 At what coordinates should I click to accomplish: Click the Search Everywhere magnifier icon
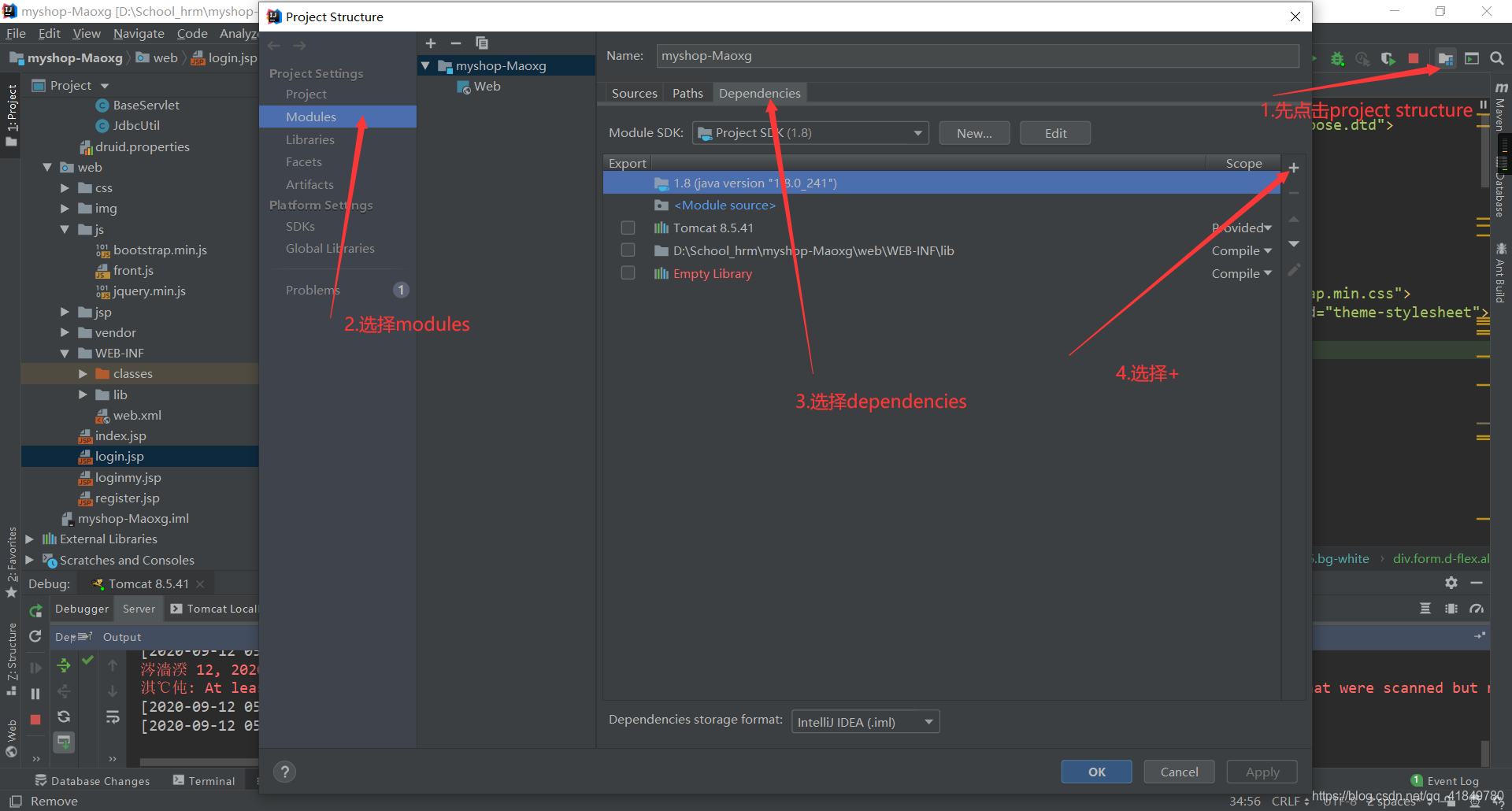pos(1497,59)
